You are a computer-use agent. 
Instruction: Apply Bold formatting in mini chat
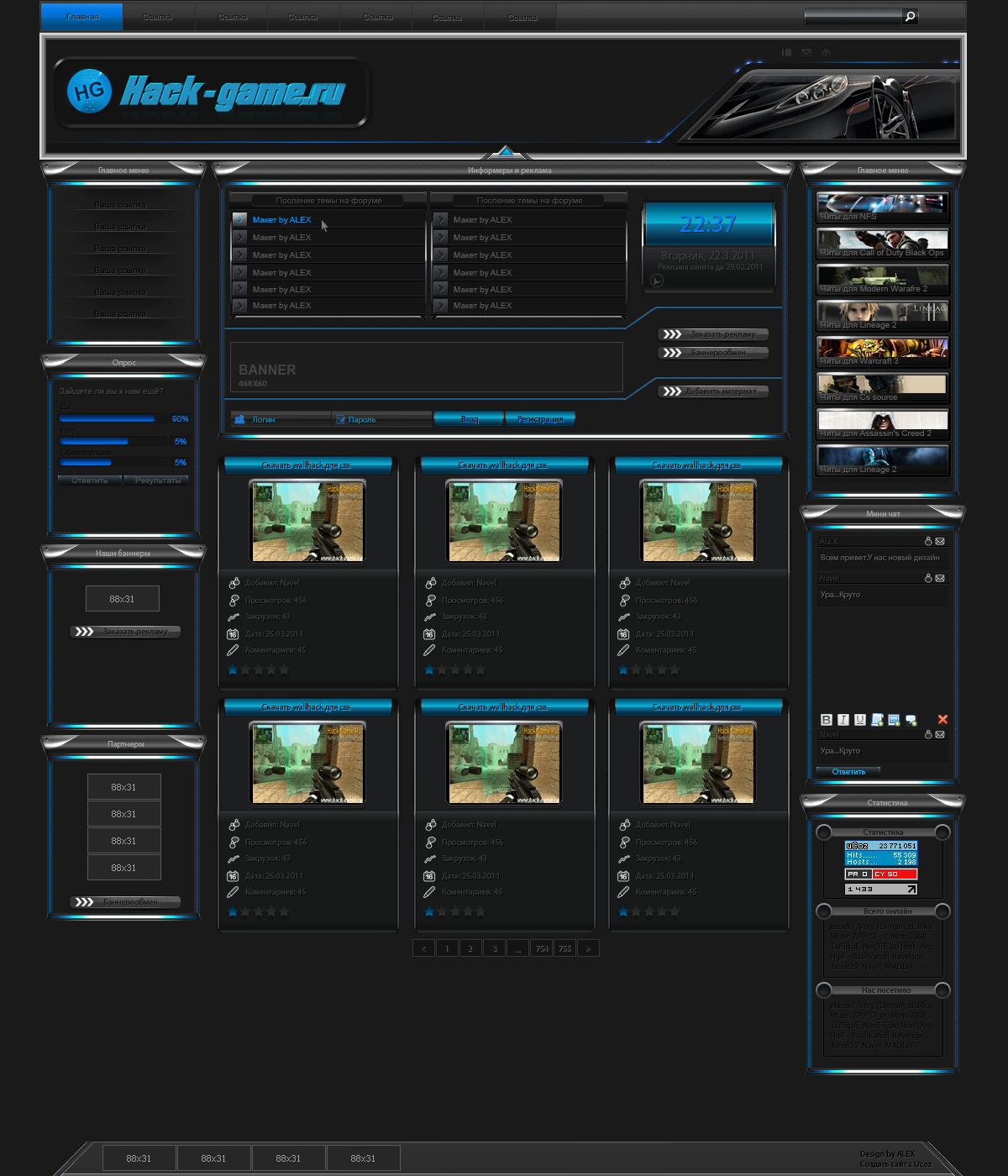(827, 720)
